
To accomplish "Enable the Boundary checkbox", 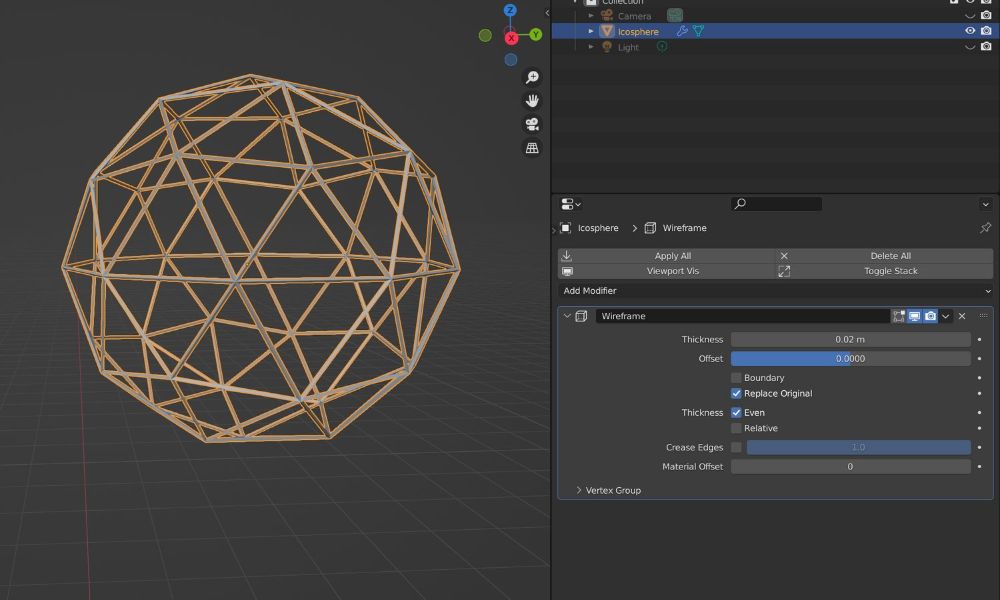I will pos(736,378).
